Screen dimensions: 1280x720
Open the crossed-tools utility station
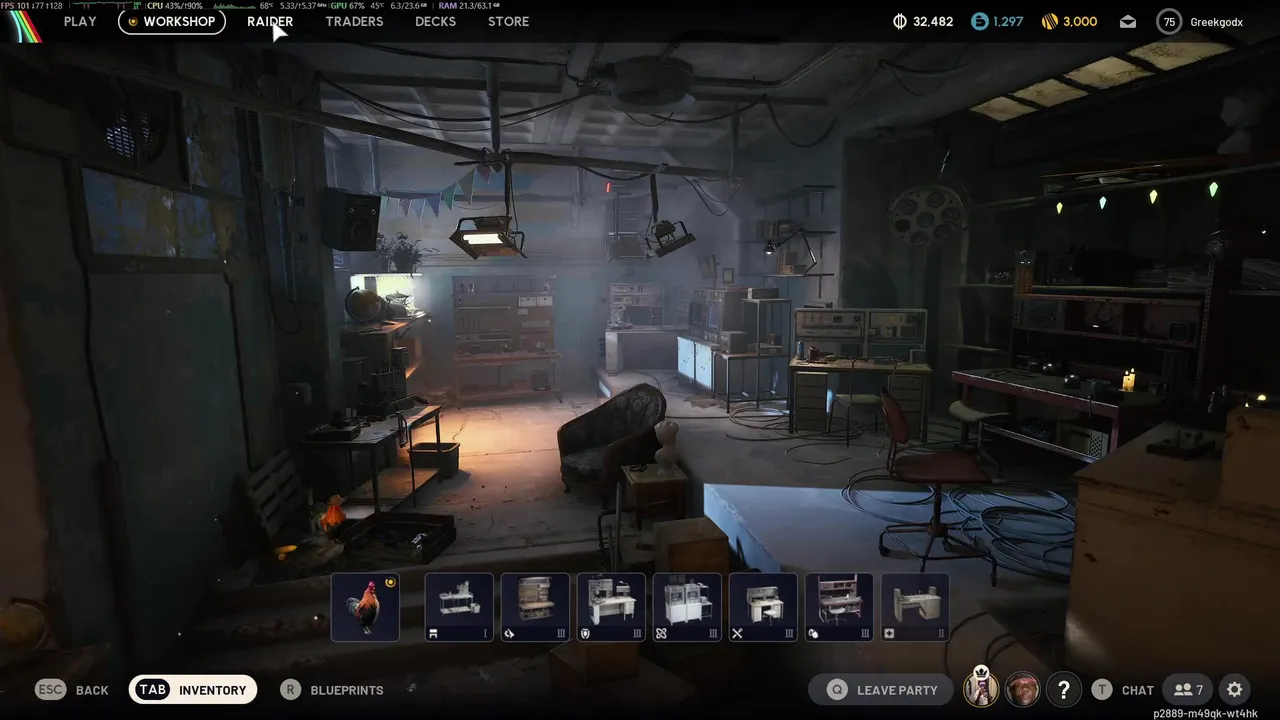763,607
